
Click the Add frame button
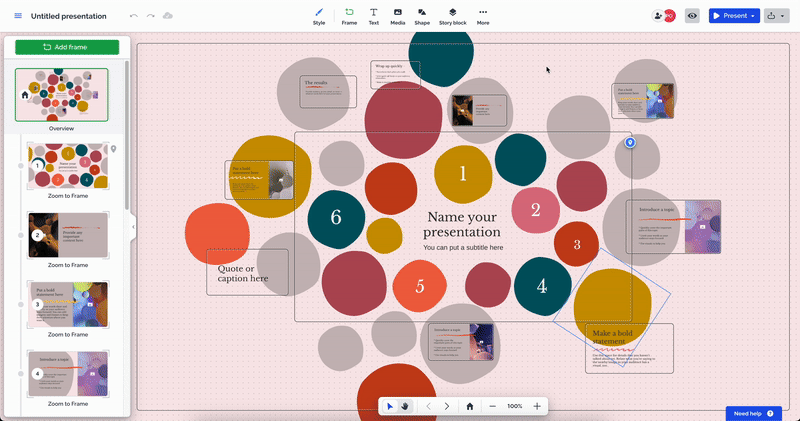67,47
